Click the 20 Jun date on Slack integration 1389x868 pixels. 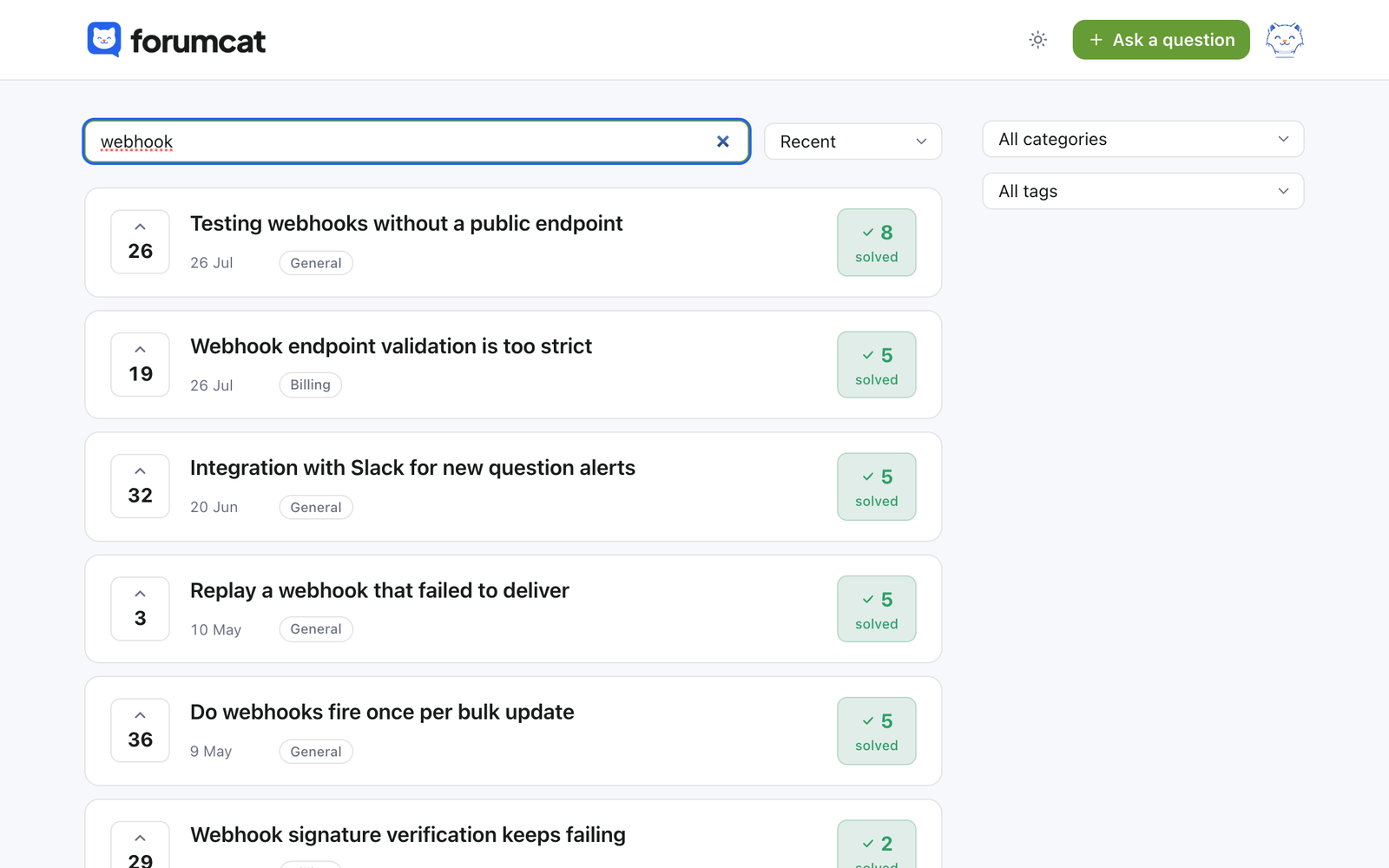coord(214,507)
